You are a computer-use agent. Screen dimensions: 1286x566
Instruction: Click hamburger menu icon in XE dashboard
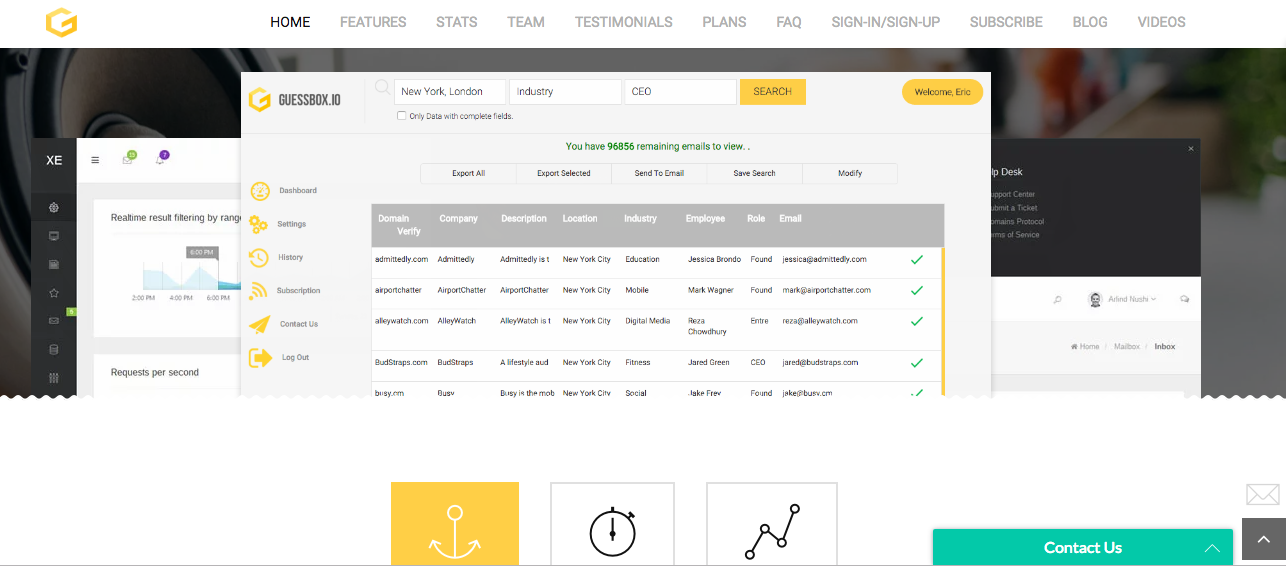coord(95,160)
